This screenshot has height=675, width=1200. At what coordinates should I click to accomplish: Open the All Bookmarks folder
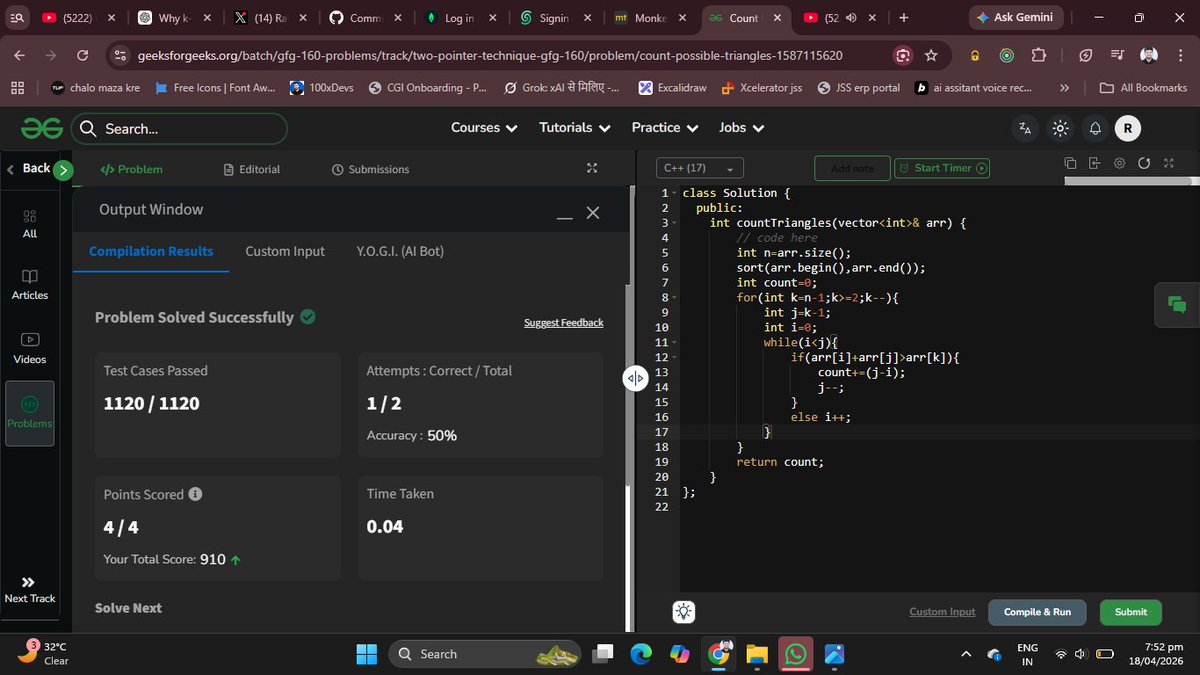[1143, 88]
